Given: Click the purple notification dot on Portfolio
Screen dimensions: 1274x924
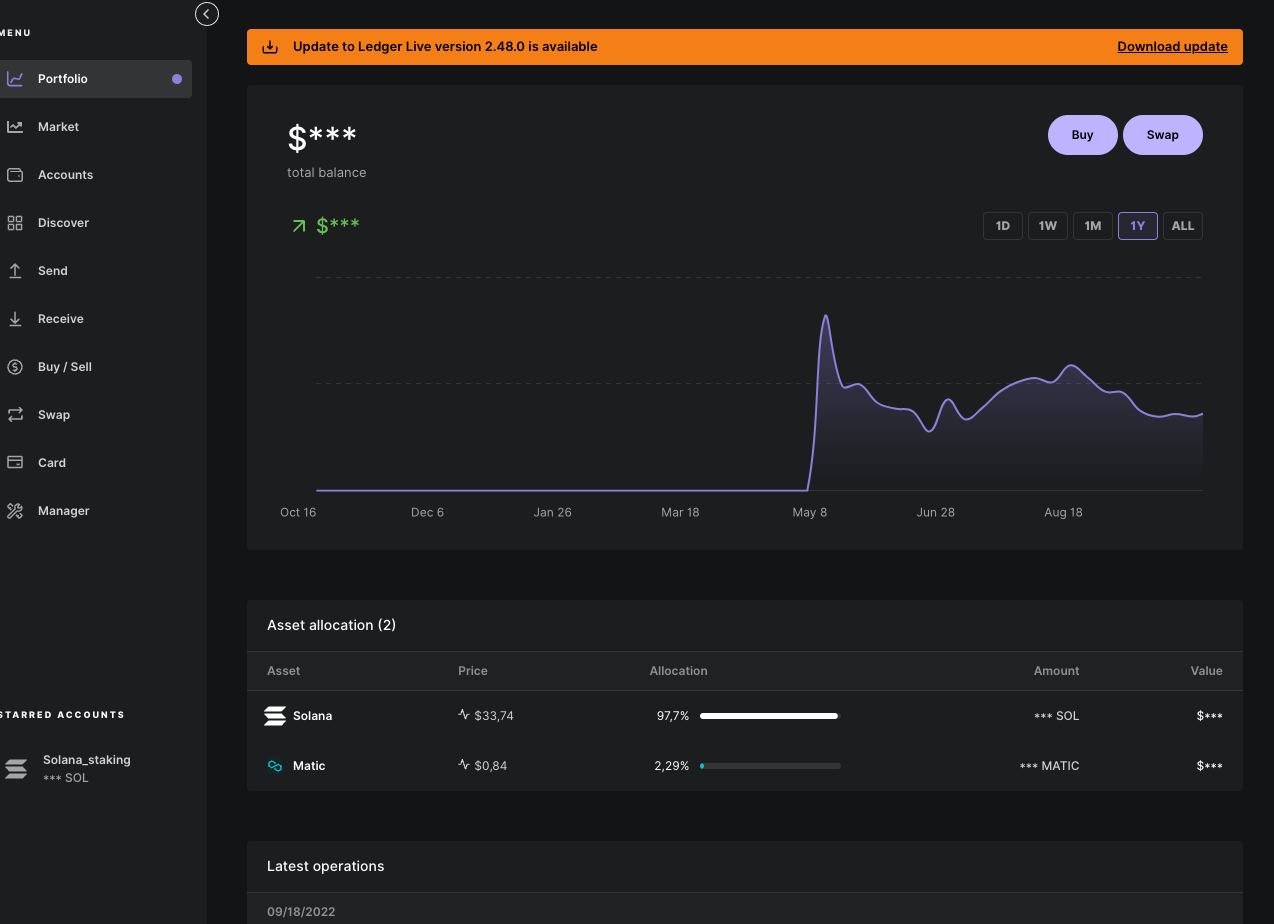Looking at the screenshot, I should click(x=177, y=79).
